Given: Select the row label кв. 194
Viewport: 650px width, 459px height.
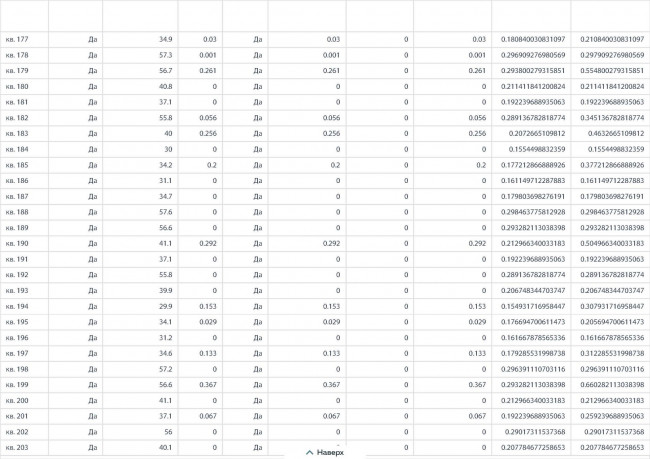Looking at the screenshot, I should tap(17, 306).
